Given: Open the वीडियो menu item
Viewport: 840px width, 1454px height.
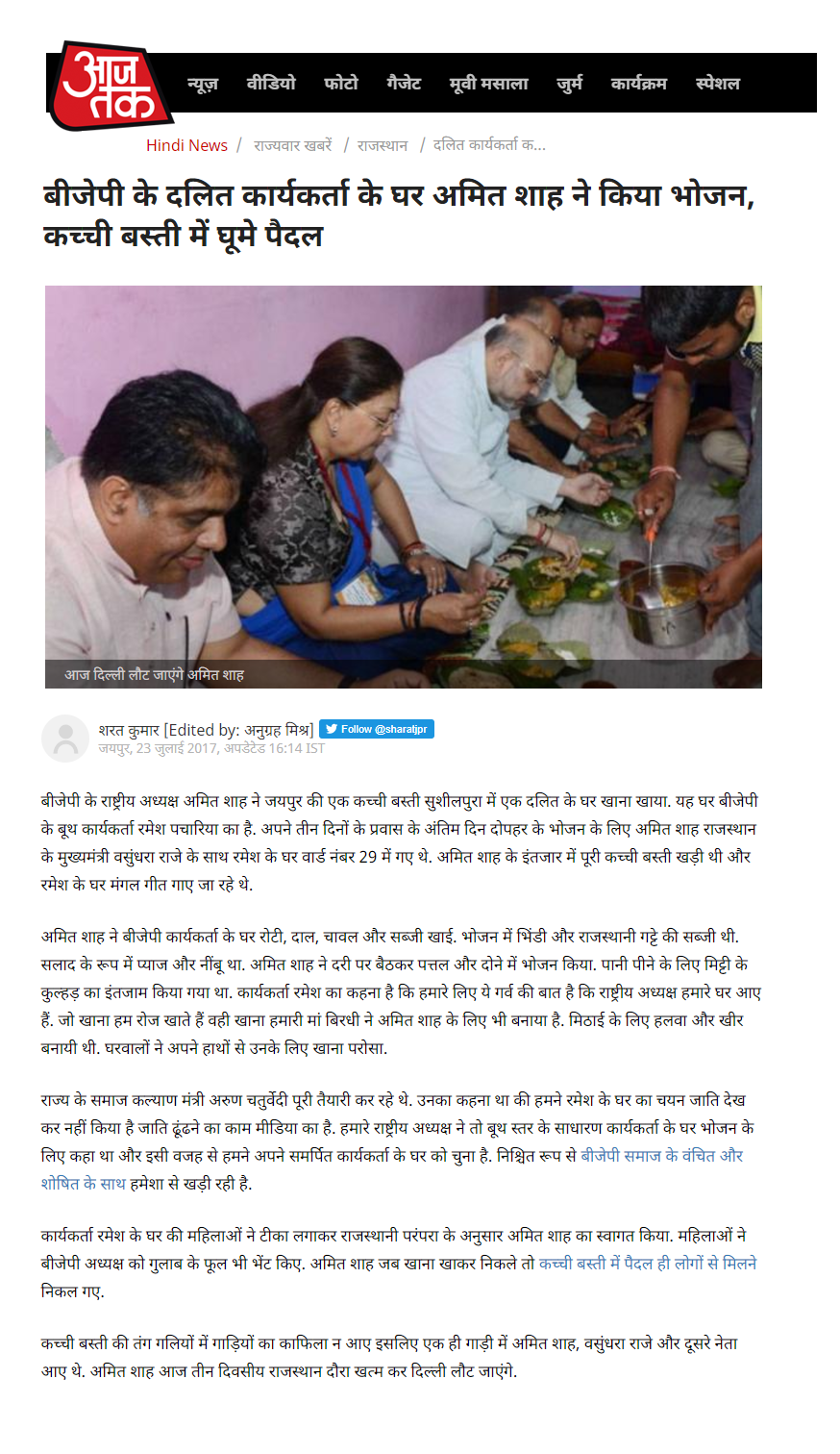Looking at the screenshot, I should pos(271,84).
